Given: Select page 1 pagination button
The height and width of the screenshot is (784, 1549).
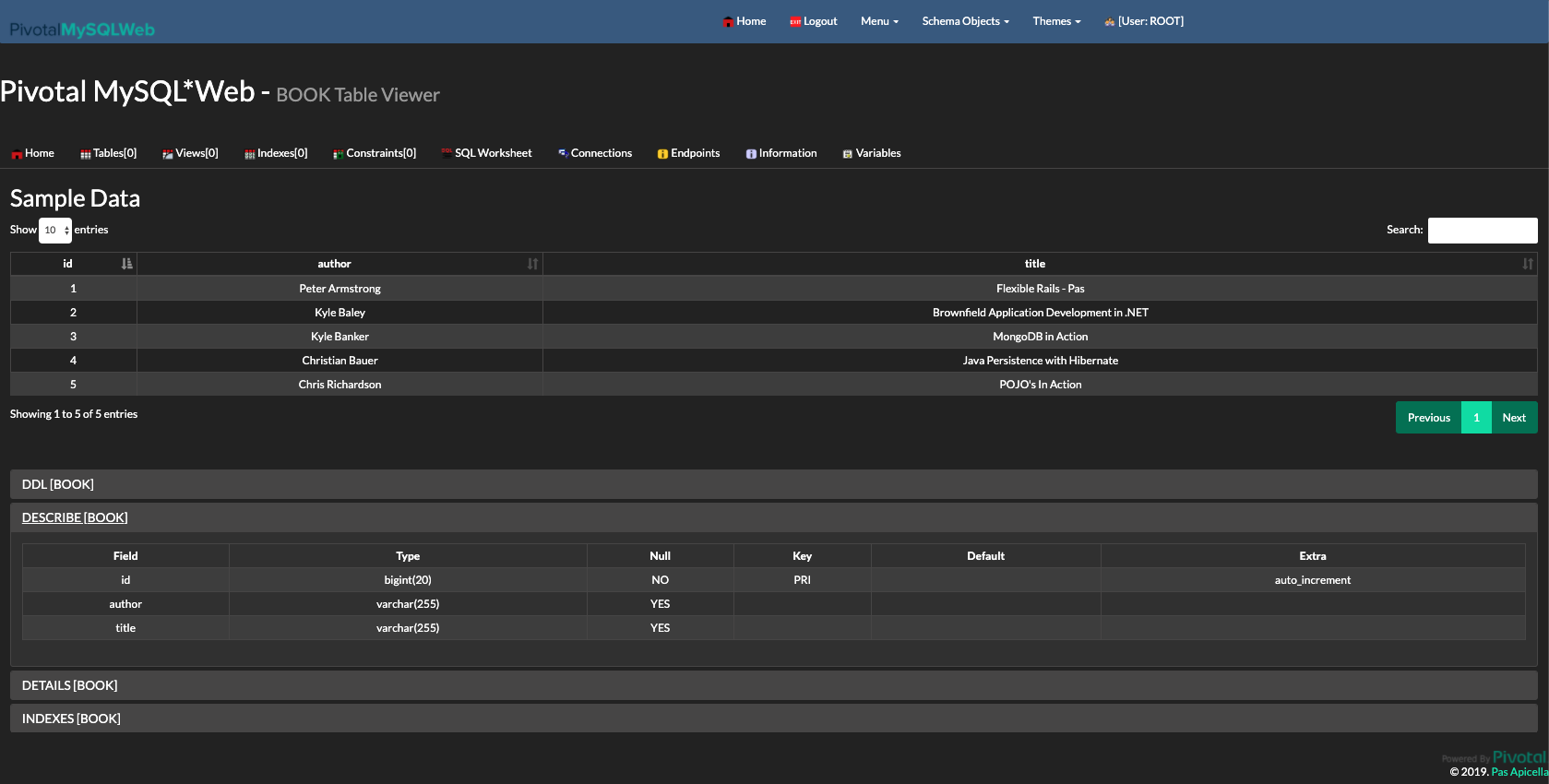Looking at the screenshot, I should [x=1476, y=418].
